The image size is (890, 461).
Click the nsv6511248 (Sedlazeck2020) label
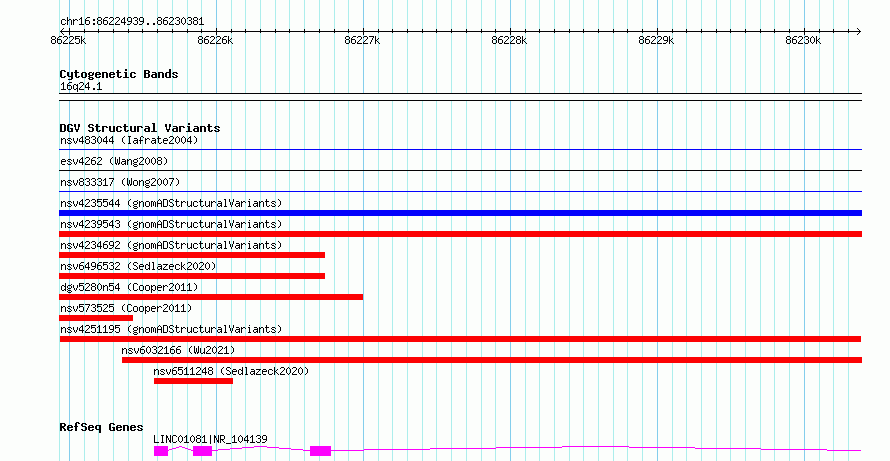pos(232,371)
